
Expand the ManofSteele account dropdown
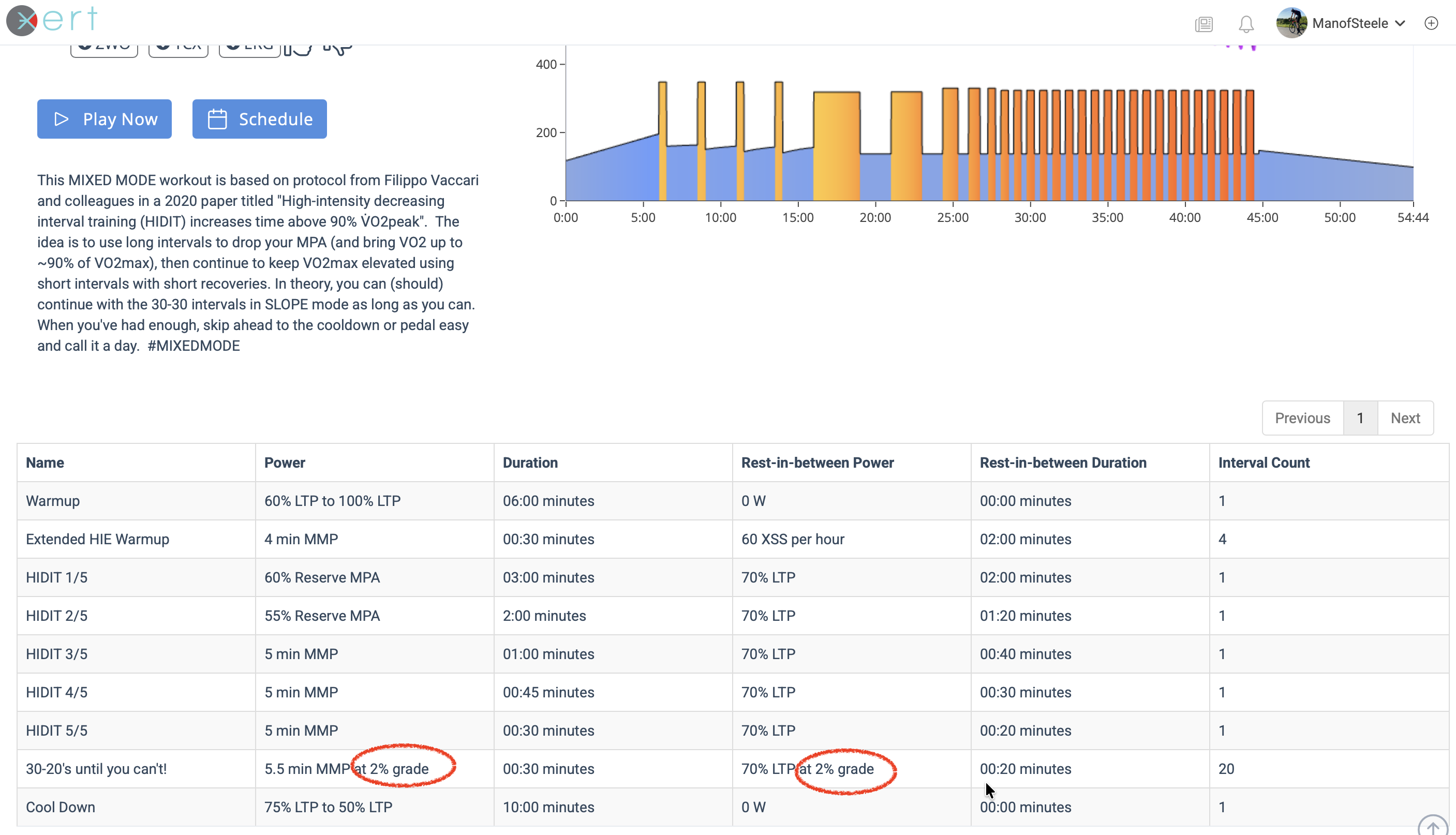point(1400,23)
